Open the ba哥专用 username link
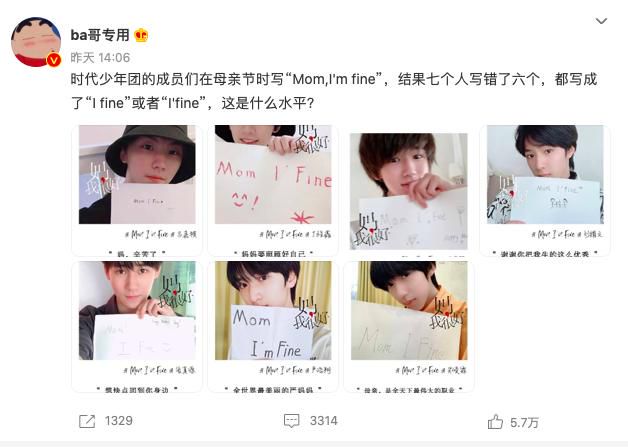The width and height of the screenshot is (628, 447). point(100,35)
